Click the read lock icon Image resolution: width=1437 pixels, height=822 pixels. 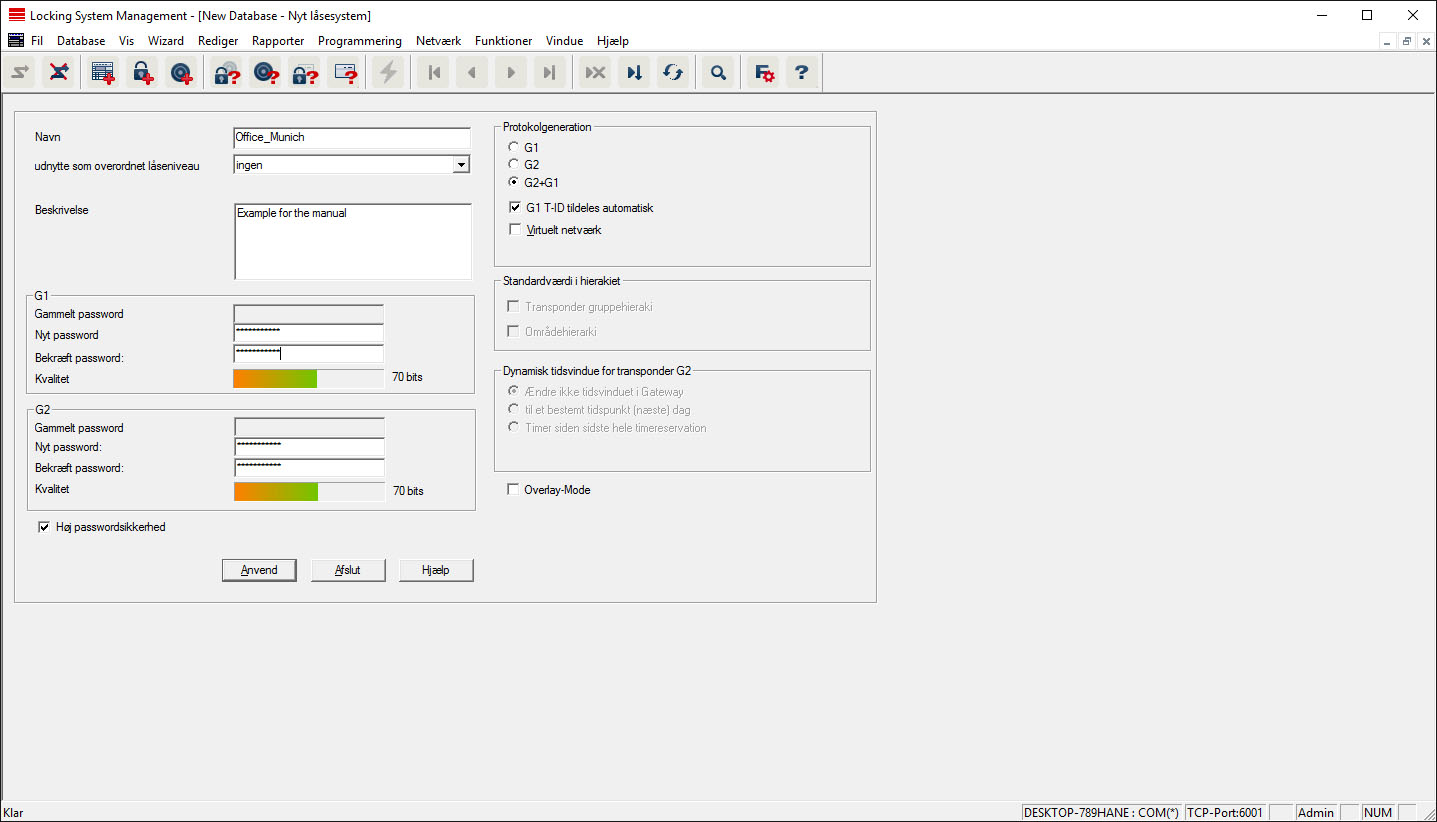[226, 72]
